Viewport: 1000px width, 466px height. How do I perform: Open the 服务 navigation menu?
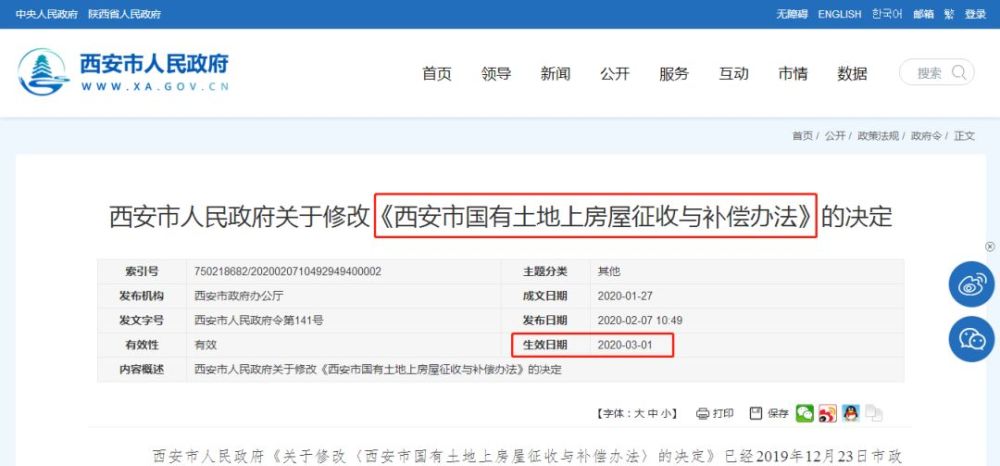point(674,74)
